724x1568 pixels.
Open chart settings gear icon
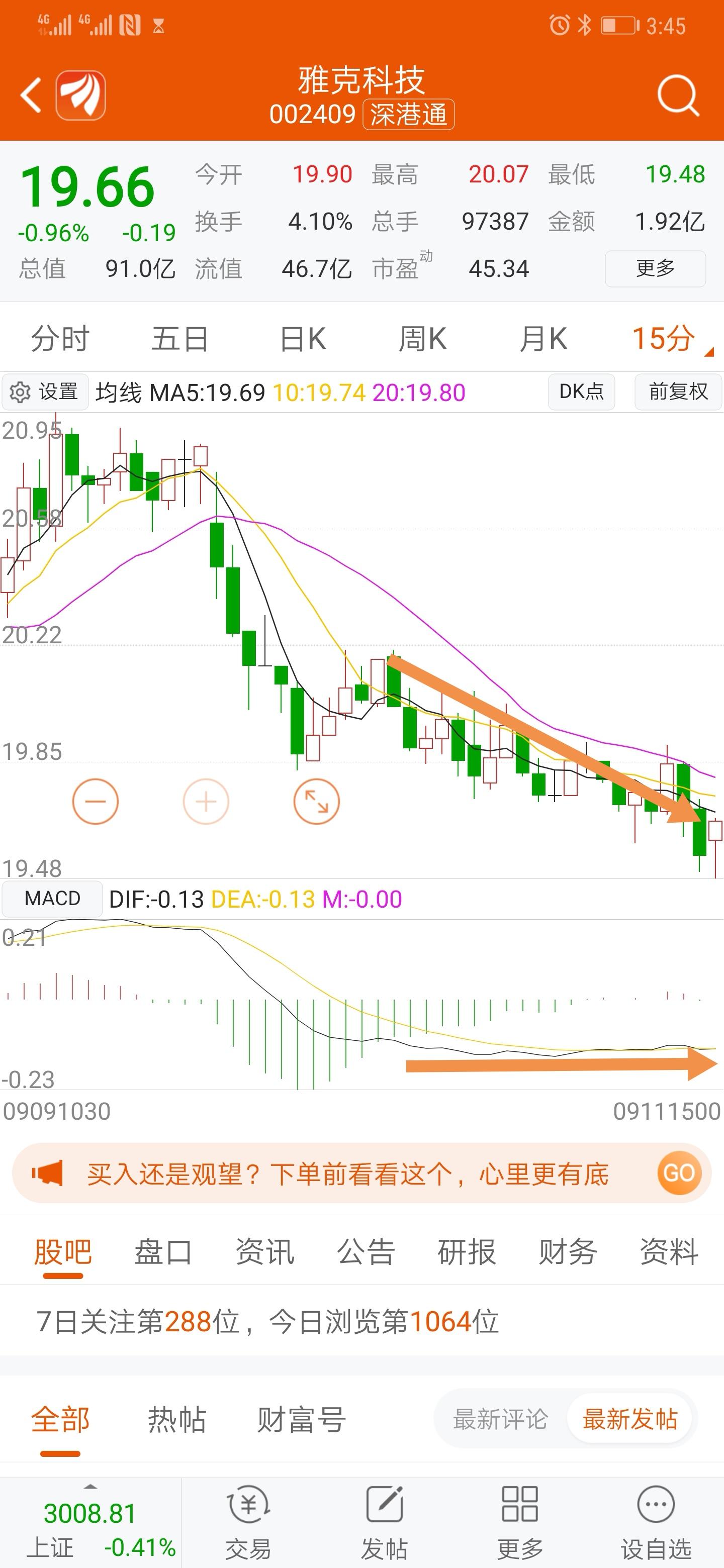tap(20, 393)
